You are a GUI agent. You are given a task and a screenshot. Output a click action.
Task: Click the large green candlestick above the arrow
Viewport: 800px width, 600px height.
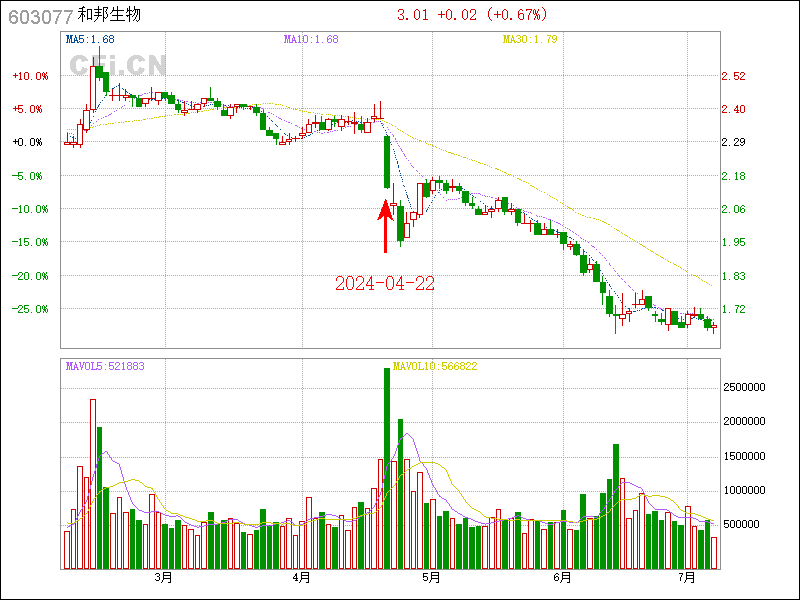coord(387,162)
